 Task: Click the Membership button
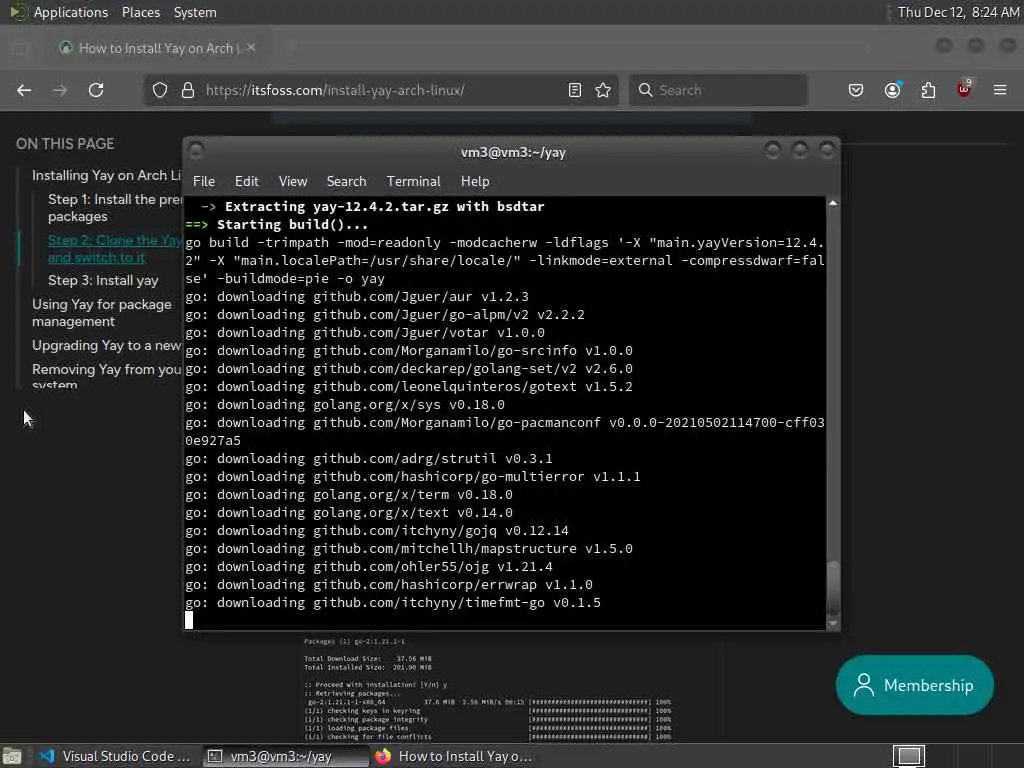click(915, 685)
